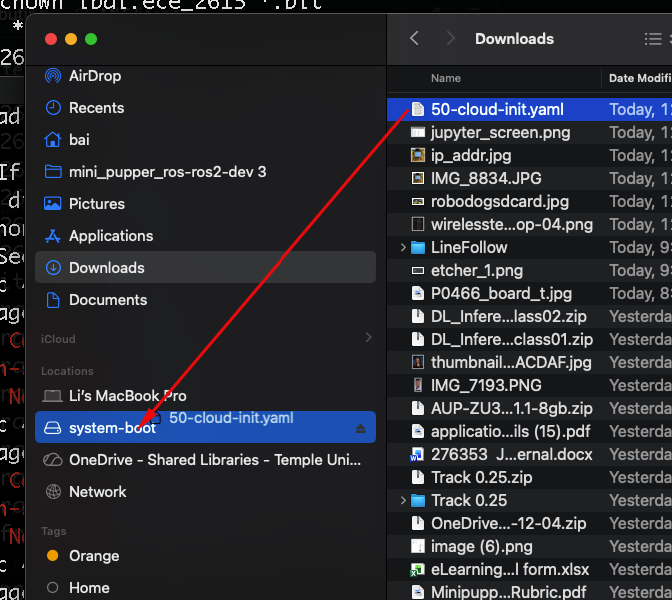The height and width of the screenshot is (600, 672).
Task: Click the Finder forward arrow
Action: pyautogui.click(x=450, y=39)
